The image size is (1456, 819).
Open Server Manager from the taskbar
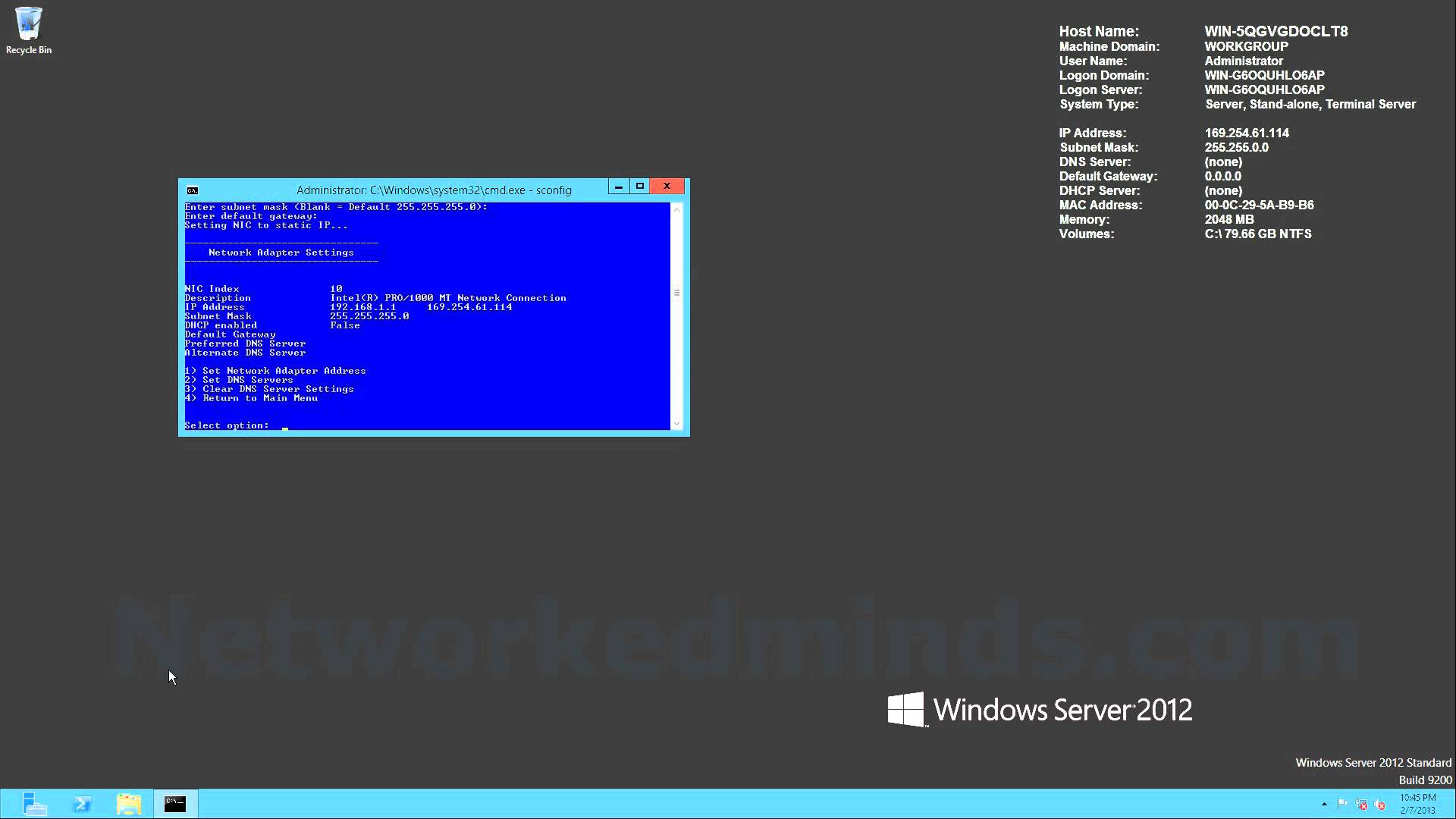[34, 804]
